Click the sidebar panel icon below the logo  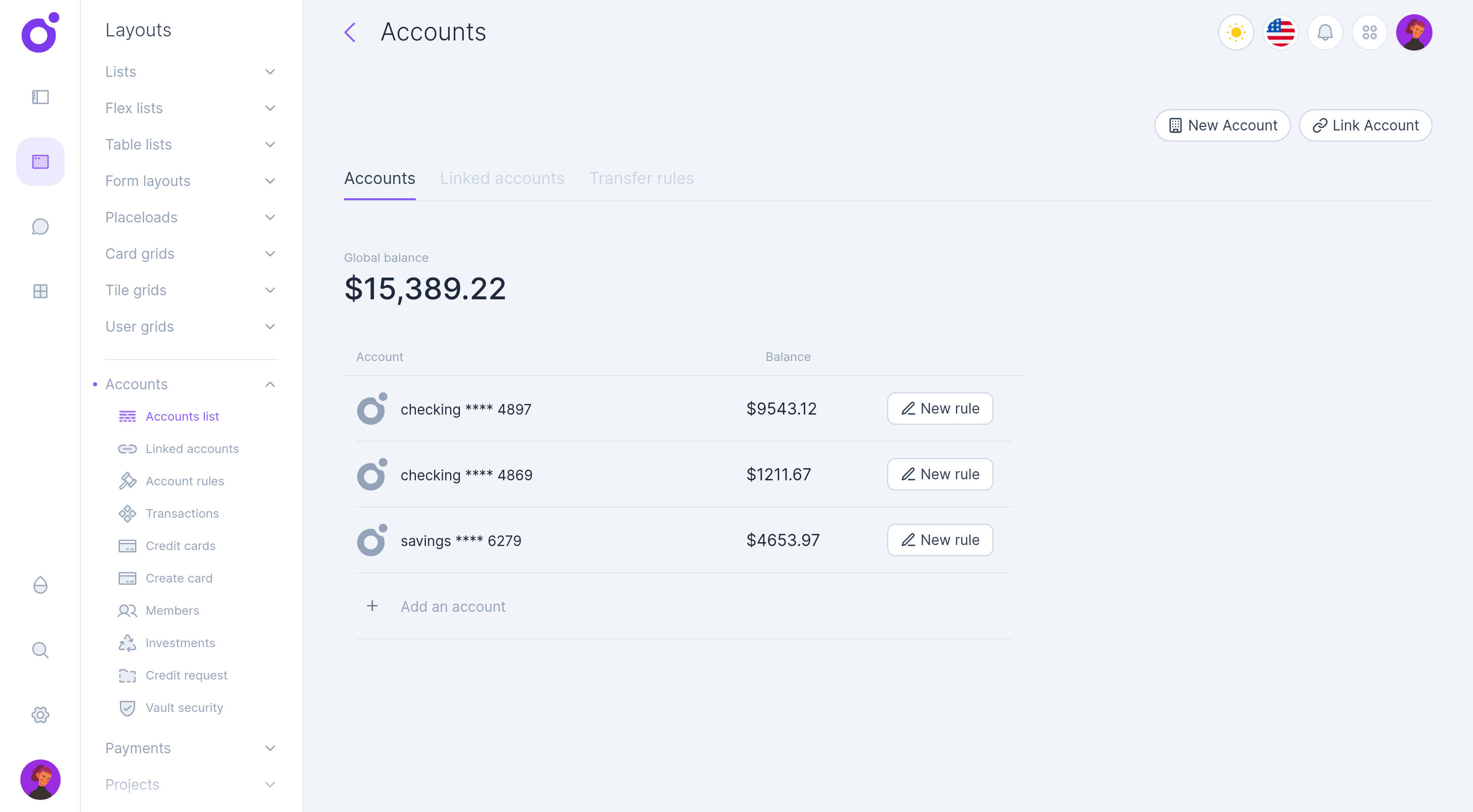point(40,97)
